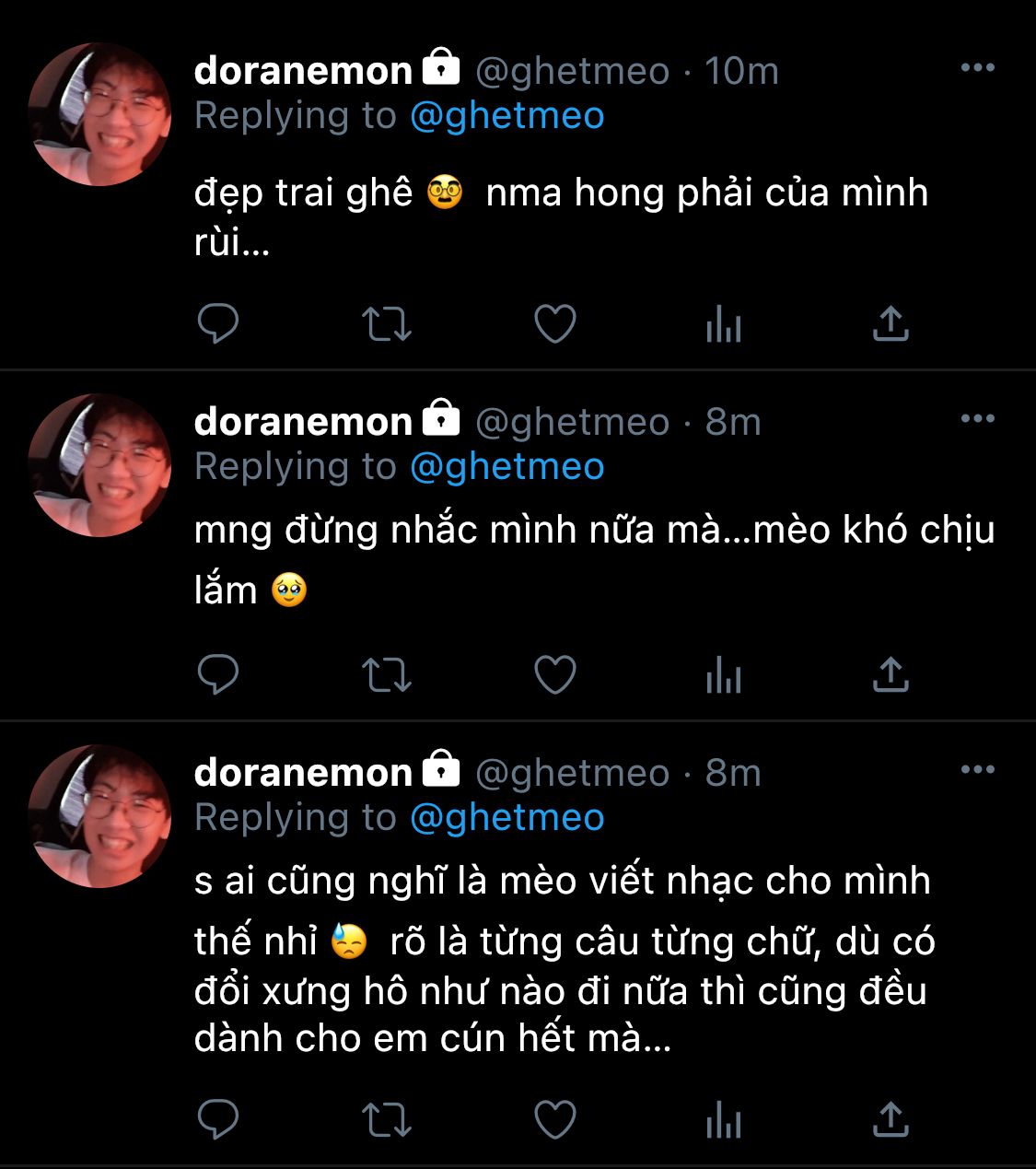This screenshot has height=1169, width=1036.
Task: Share the 'đẹp trai ghê' tweet
Action: 890,323
